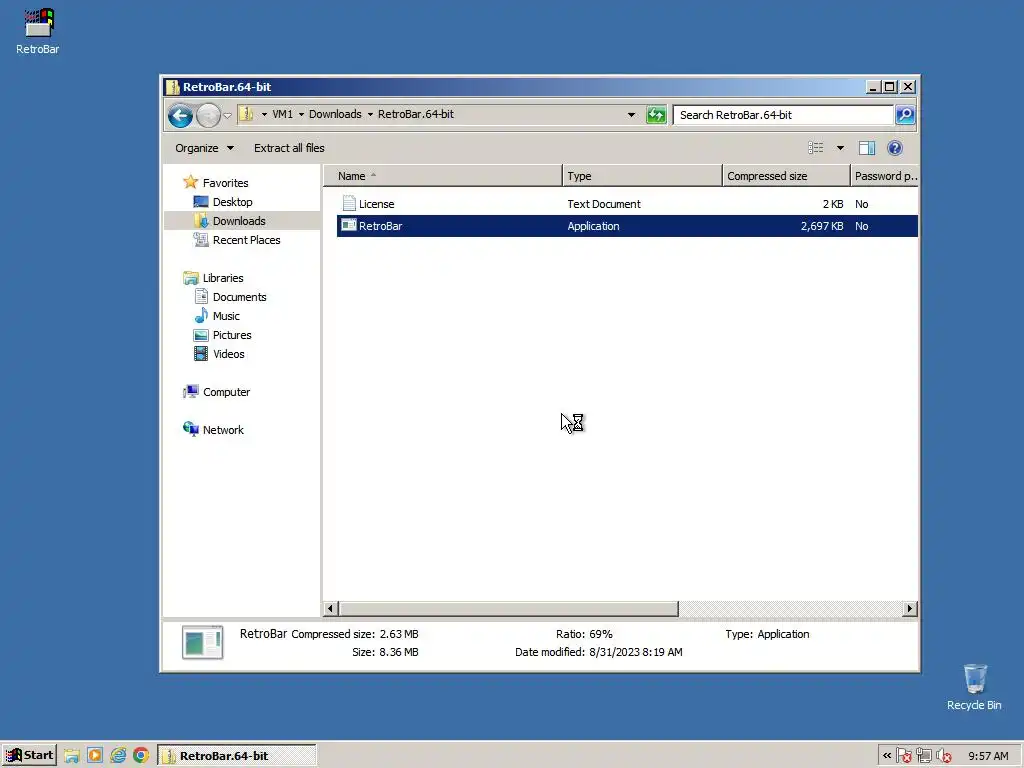Open the RetroBar desktop shortcut icon
The width and height of the screenshot is (1024, 768).
pyautogui.click(x=38, y=31)
